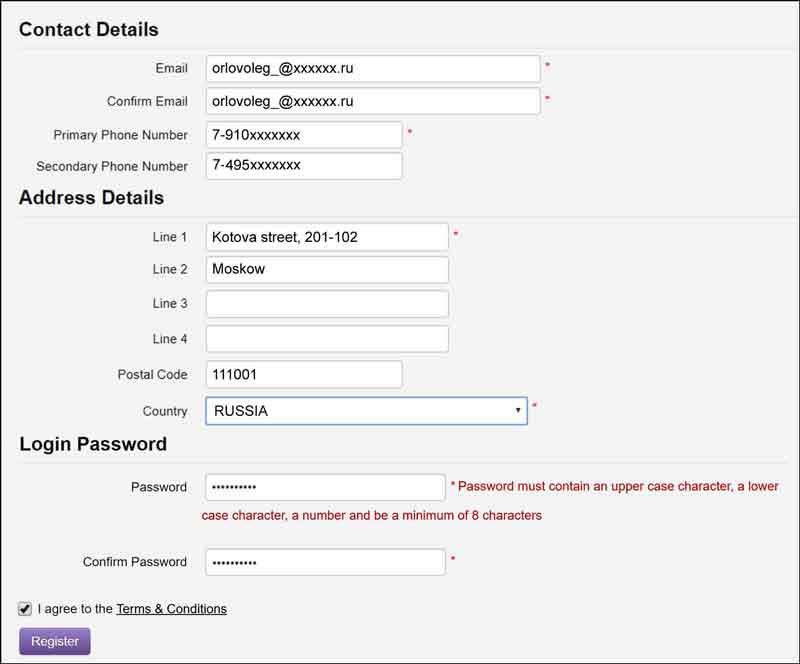Open the Terms & Conditions link
Viewport: 800px width, 664px height.
[x=171, y=609]
